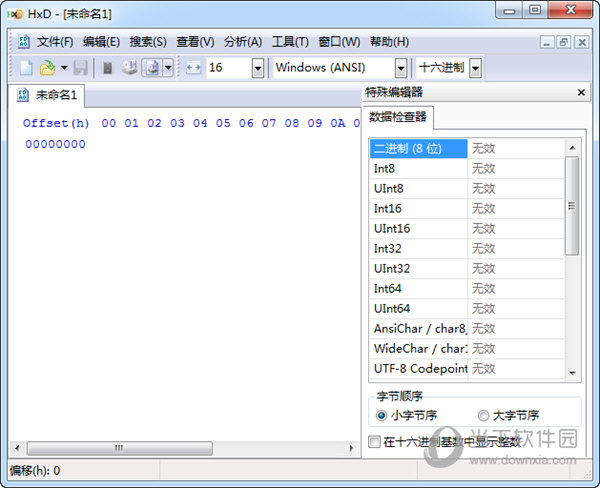
Task: Open the 帮助(H) menu
Action: [389, 42]
